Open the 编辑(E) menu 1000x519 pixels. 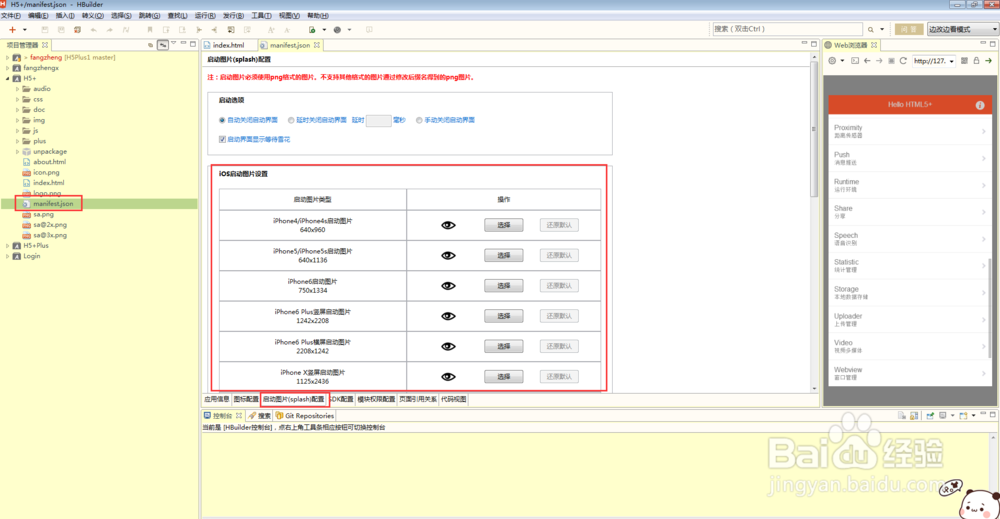(38, 15)
